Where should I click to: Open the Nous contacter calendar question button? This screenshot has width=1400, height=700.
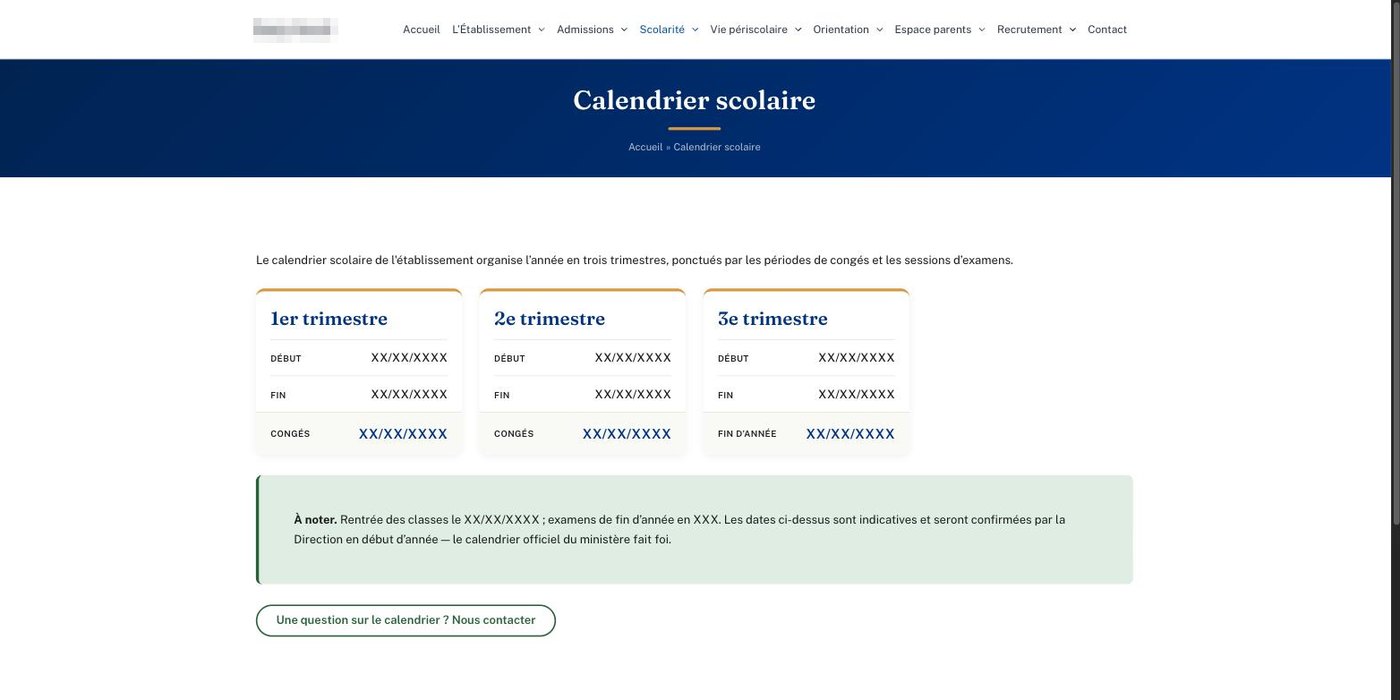pyautogui.click(x=406, y=620)
